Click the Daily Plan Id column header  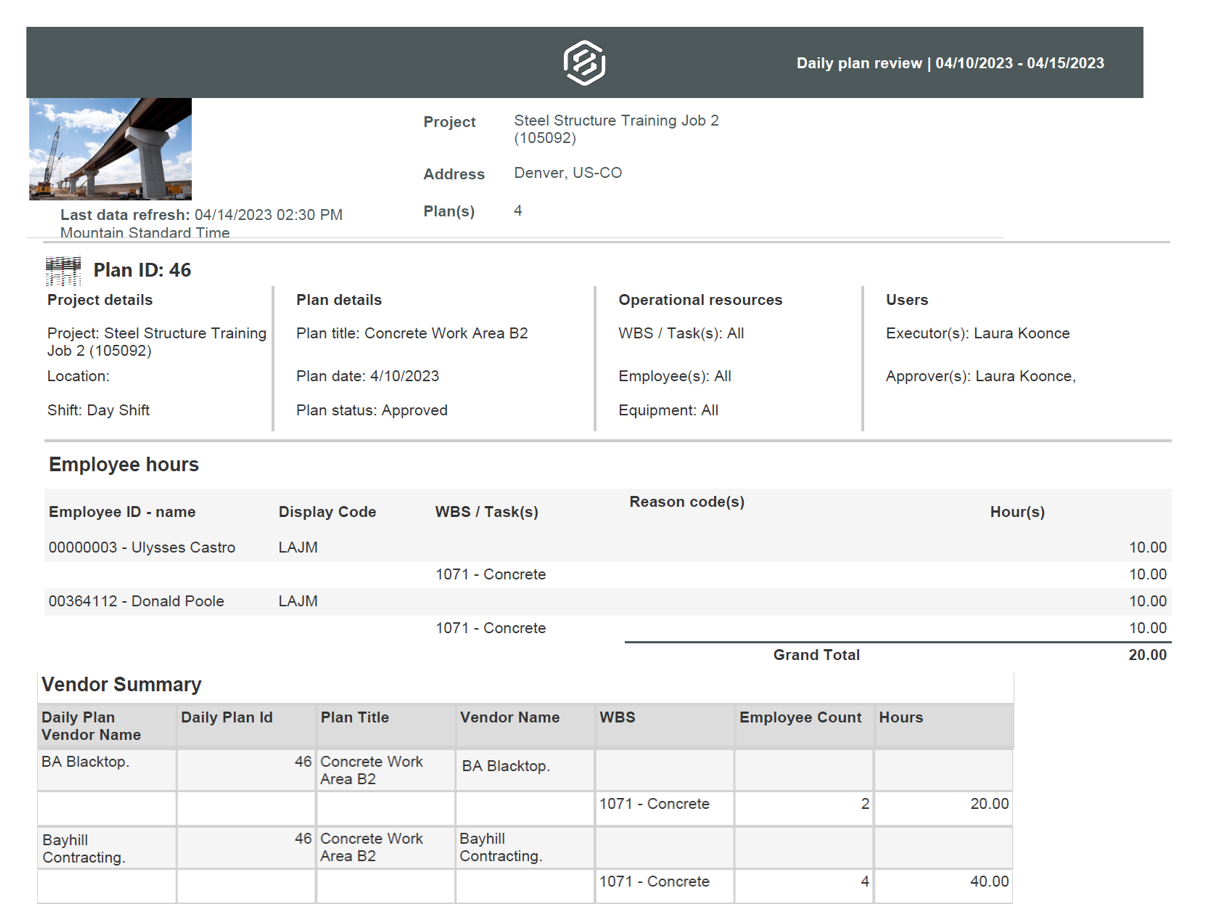(x=226, y=718)
